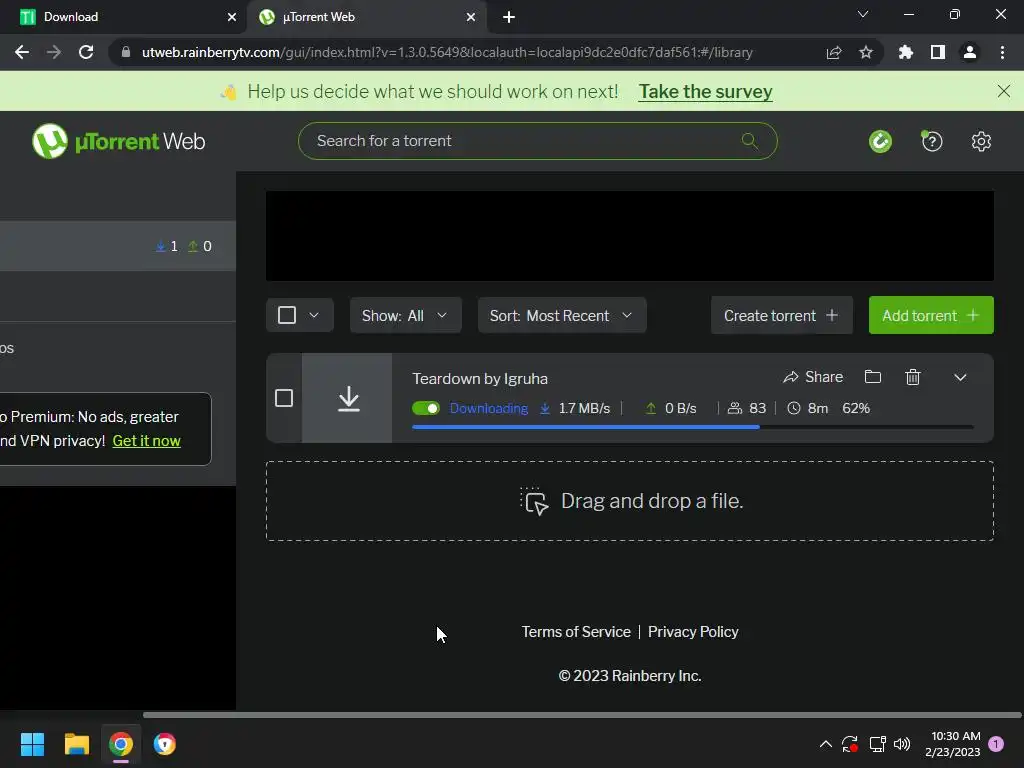
Task: Click Create torrent button
Action: (782, 315)
